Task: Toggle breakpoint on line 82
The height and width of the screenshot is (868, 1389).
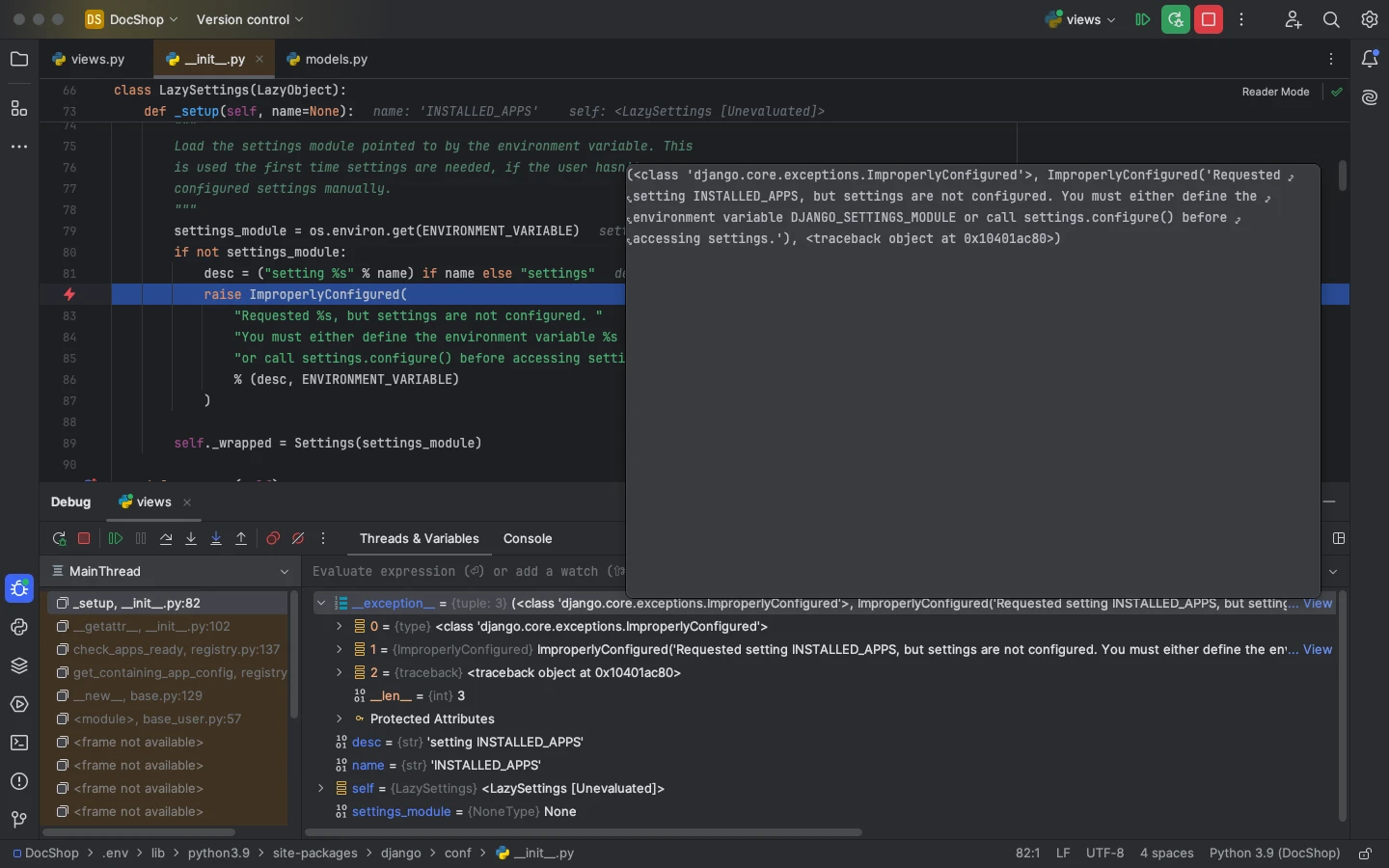Action: click(x=69, y=295)
